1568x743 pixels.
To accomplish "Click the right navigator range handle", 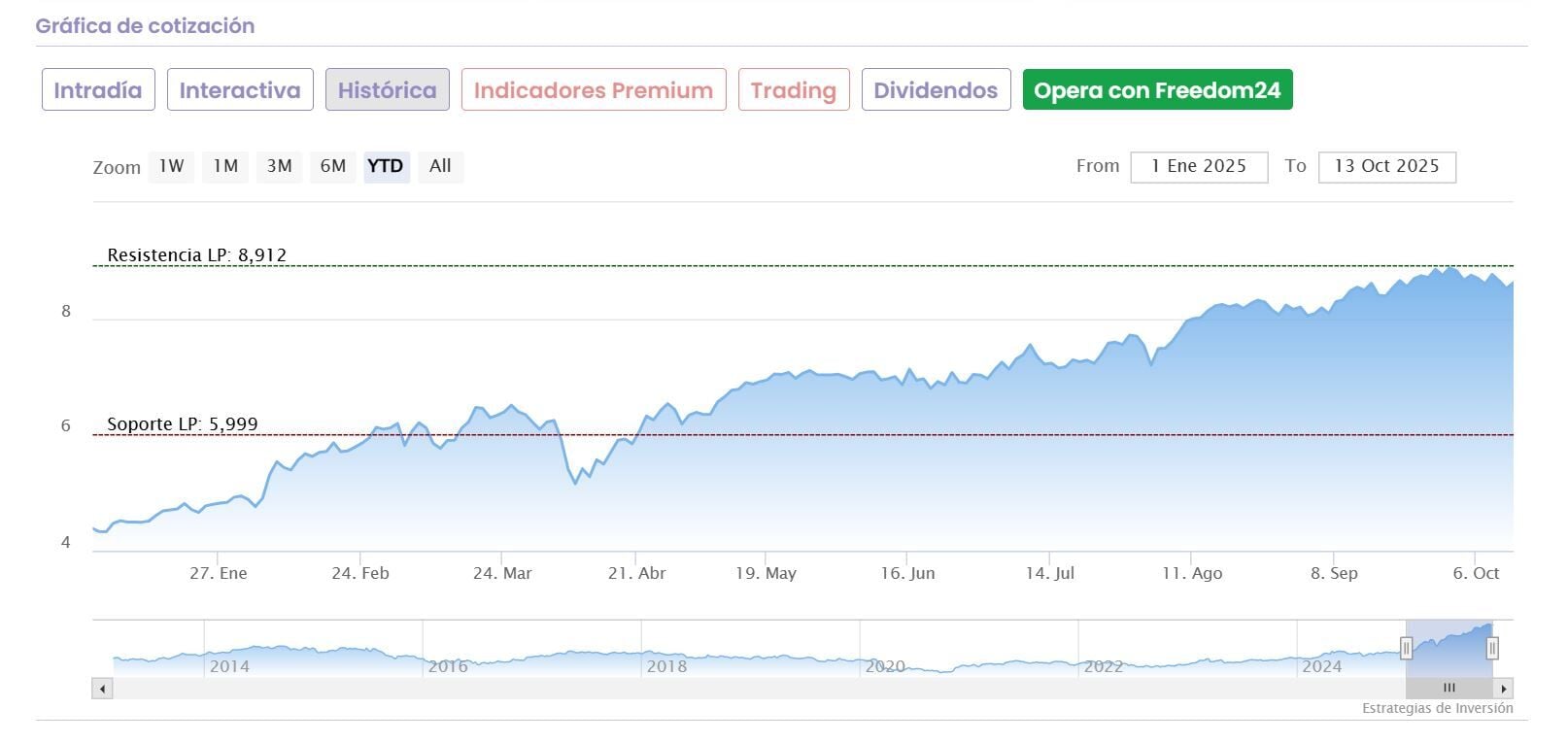I will coord(1492,648).
